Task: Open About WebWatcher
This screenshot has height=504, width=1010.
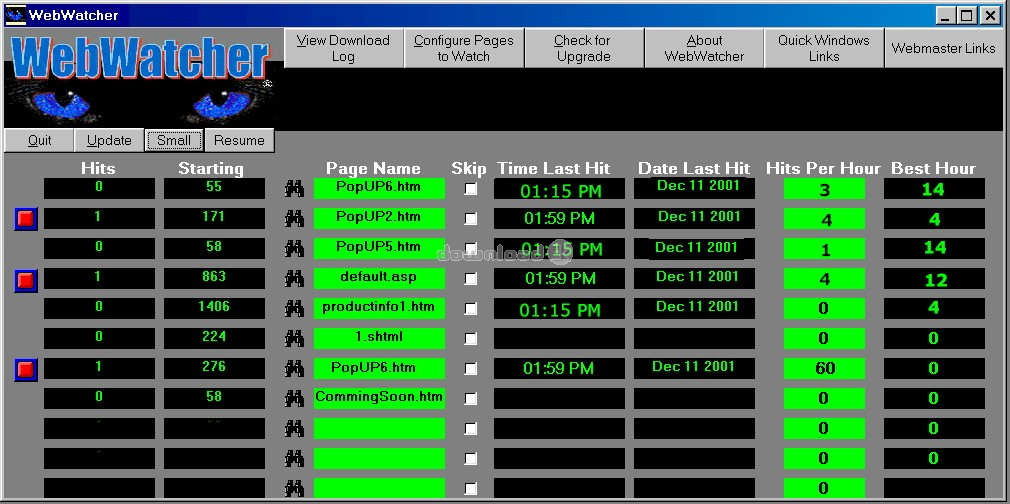Action: pyautogui.click(x=704, y=48)
